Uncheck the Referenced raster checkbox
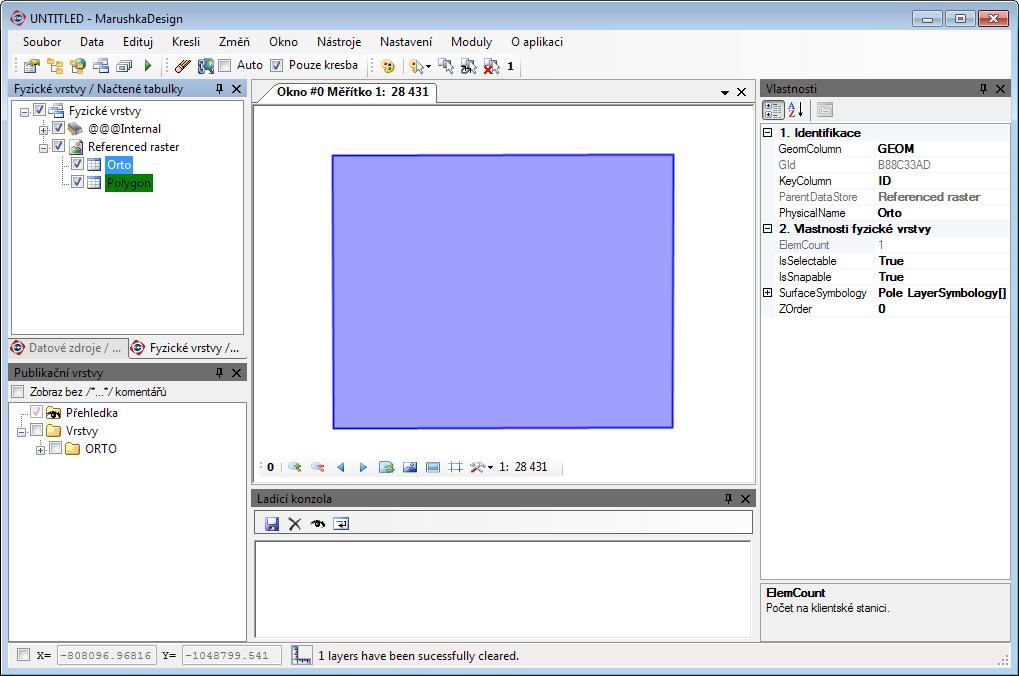1019x676 pixels. click(58, 146)
